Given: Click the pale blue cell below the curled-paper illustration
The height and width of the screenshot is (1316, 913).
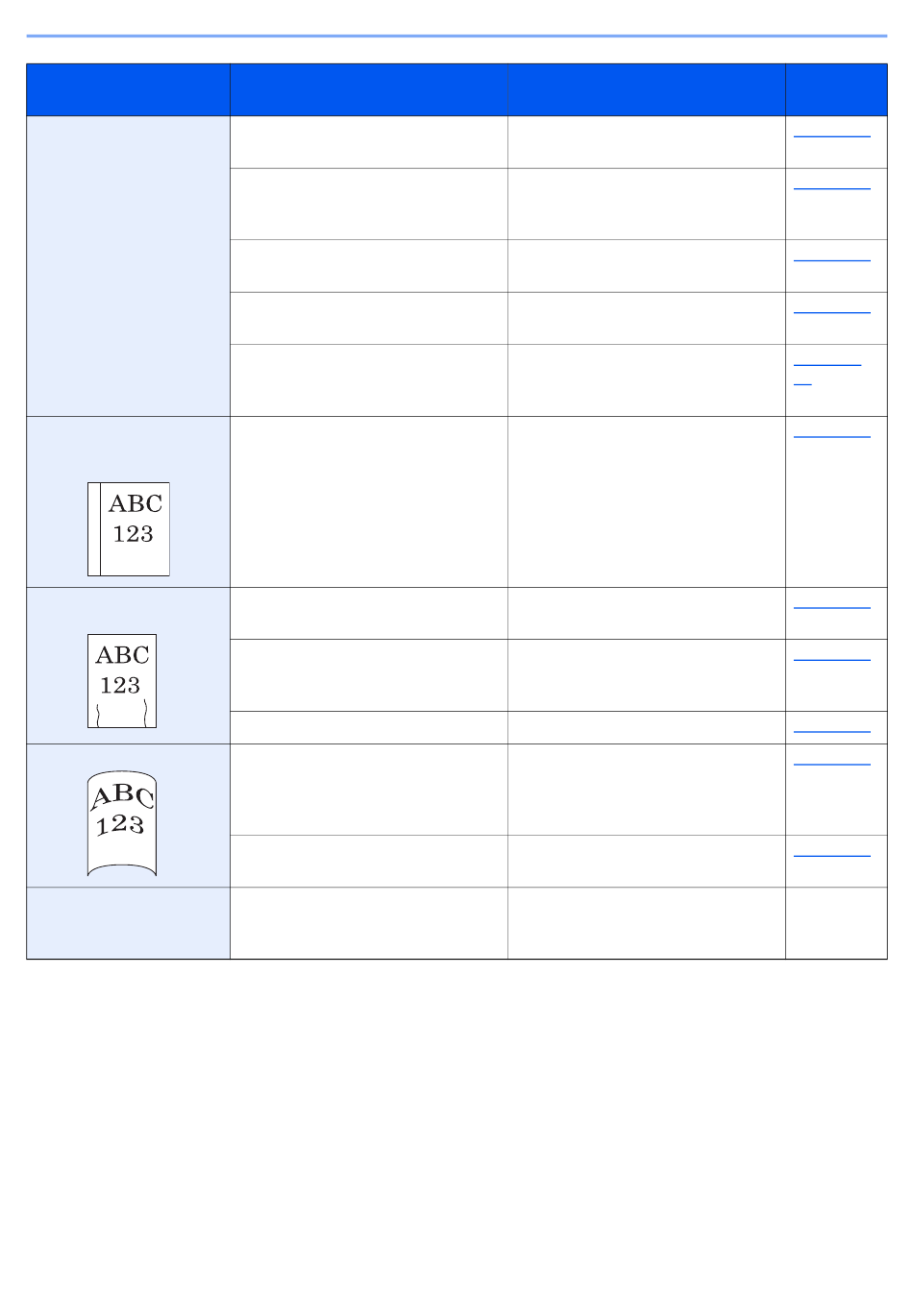Looking at the screenshot, I should (128, 922).
